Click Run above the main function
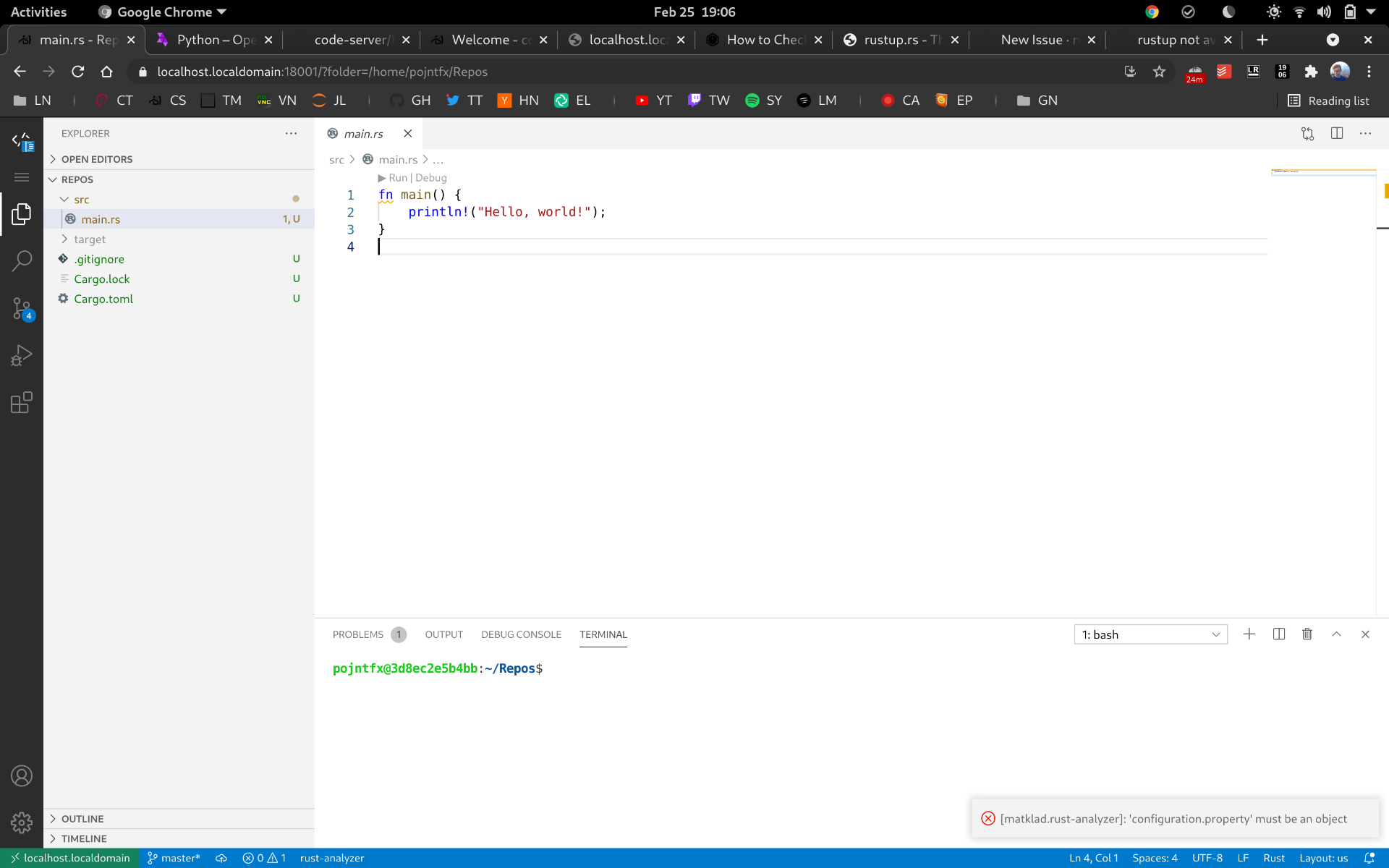Screen dimensions: 1389x868 click(x=398, y=177)
